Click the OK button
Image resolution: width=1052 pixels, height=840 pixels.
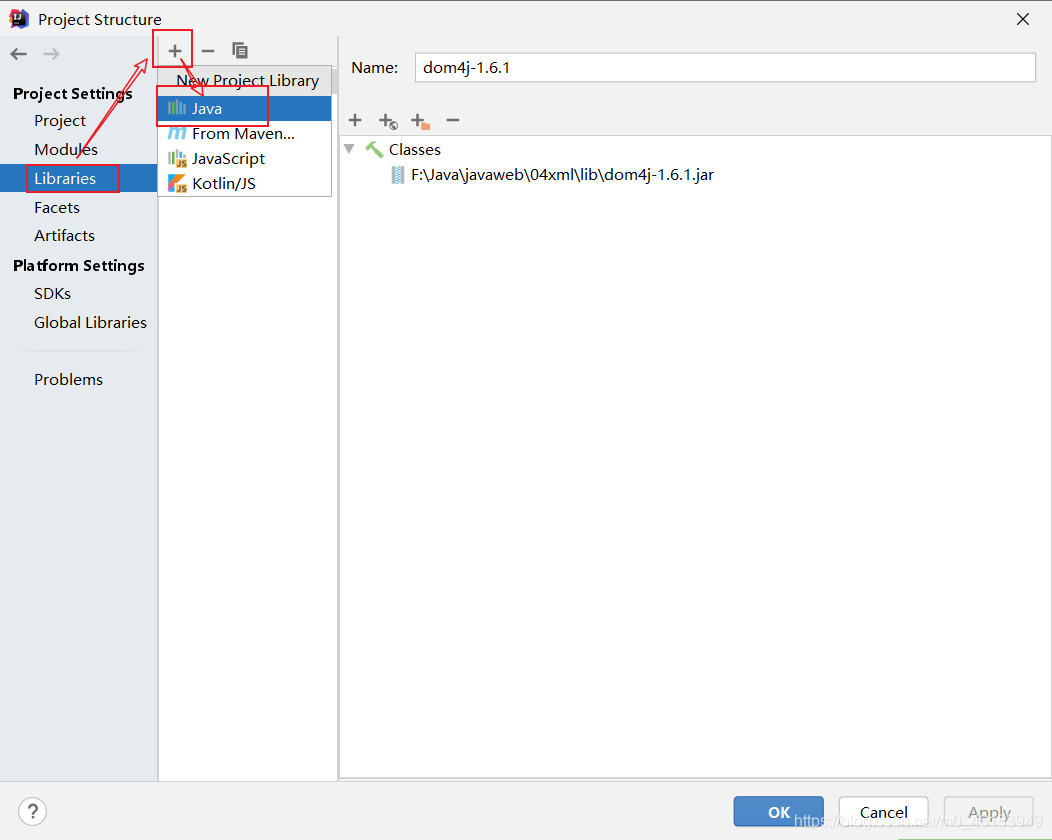pos(778,812)
